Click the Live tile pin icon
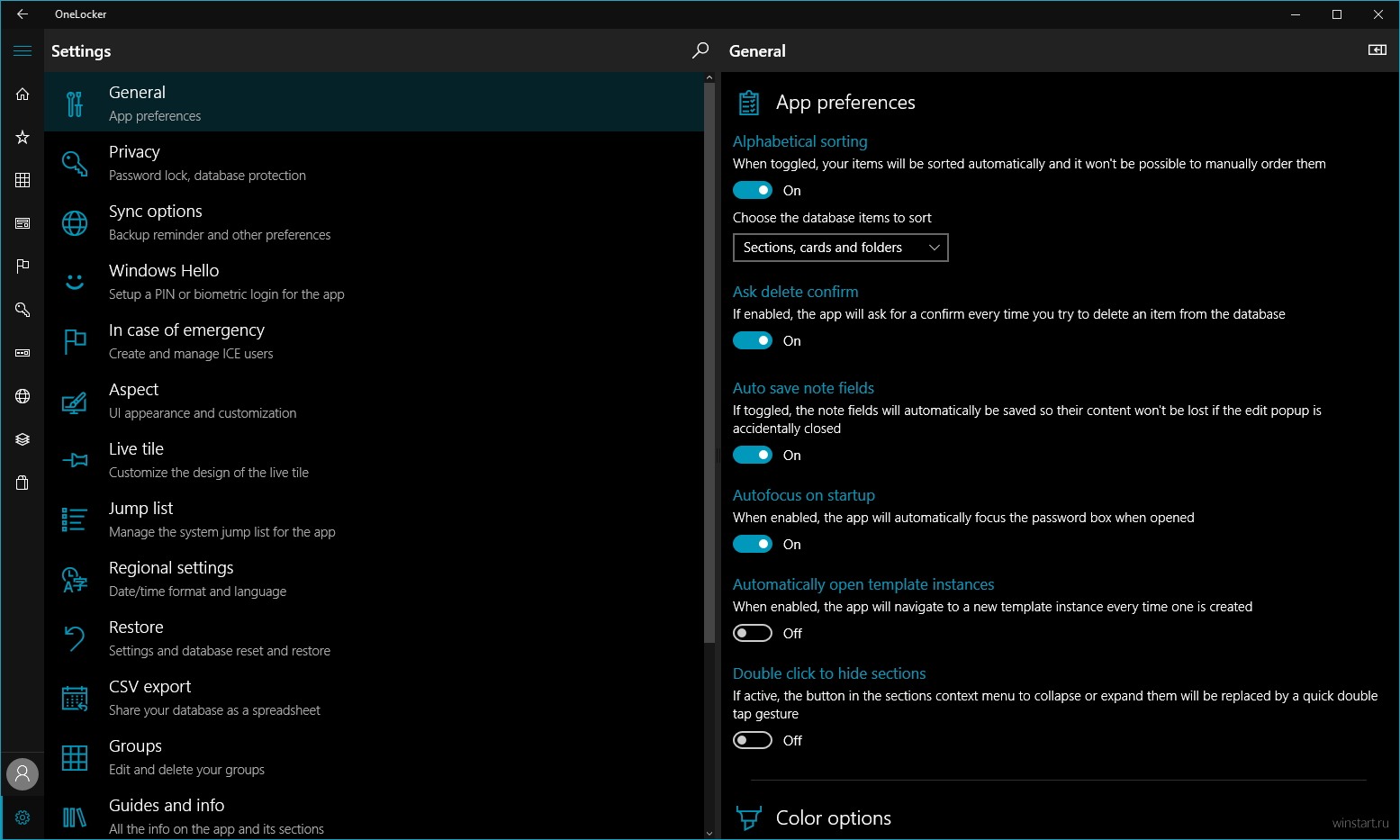Viewport: 1400px width, 840px height. coord(75,460)
